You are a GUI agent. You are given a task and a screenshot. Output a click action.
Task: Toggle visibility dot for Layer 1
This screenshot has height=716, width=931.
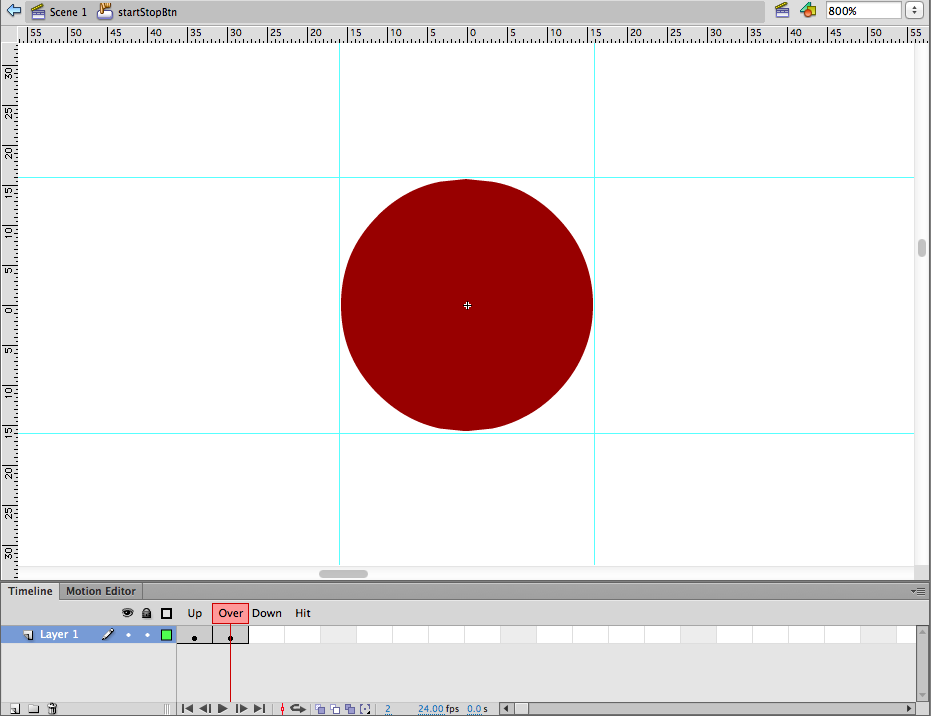click(128, 635)
